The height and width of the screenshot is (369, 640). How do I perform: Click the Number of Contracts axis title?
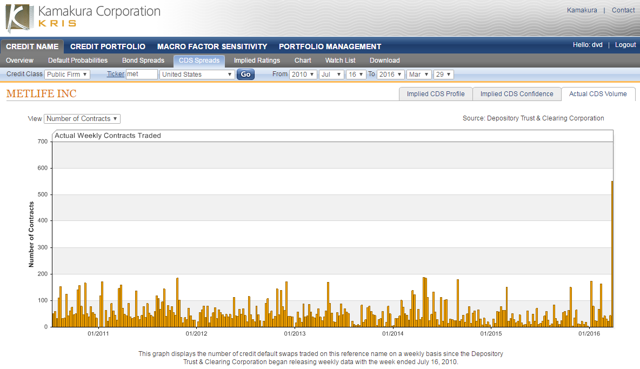click(x=31, y=234)
